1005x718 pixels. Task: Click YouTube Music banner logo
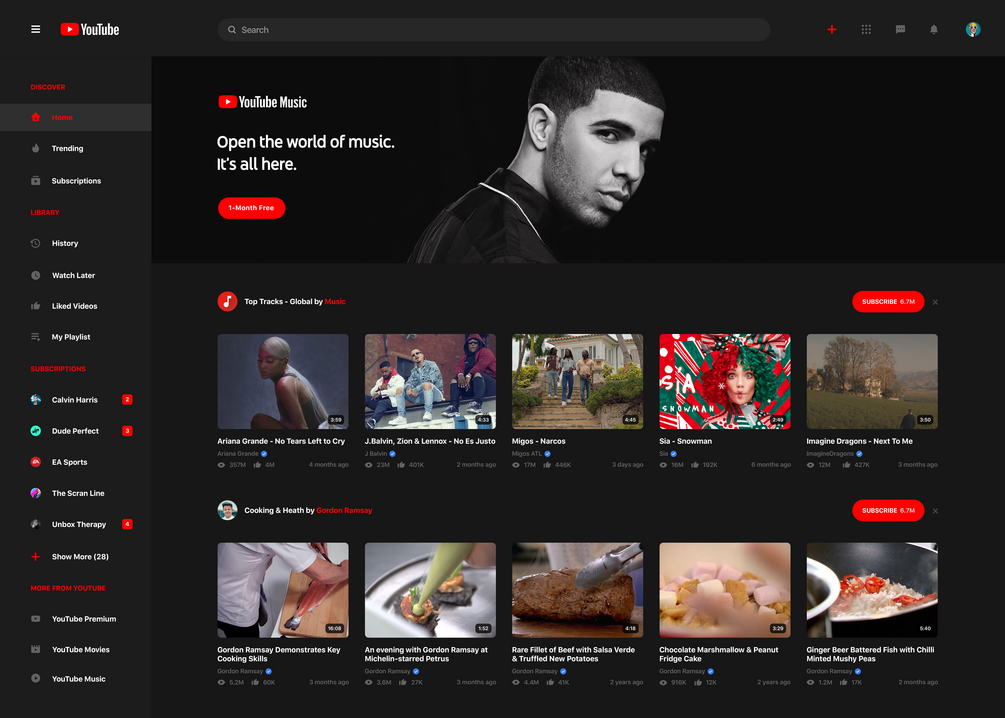263,102
